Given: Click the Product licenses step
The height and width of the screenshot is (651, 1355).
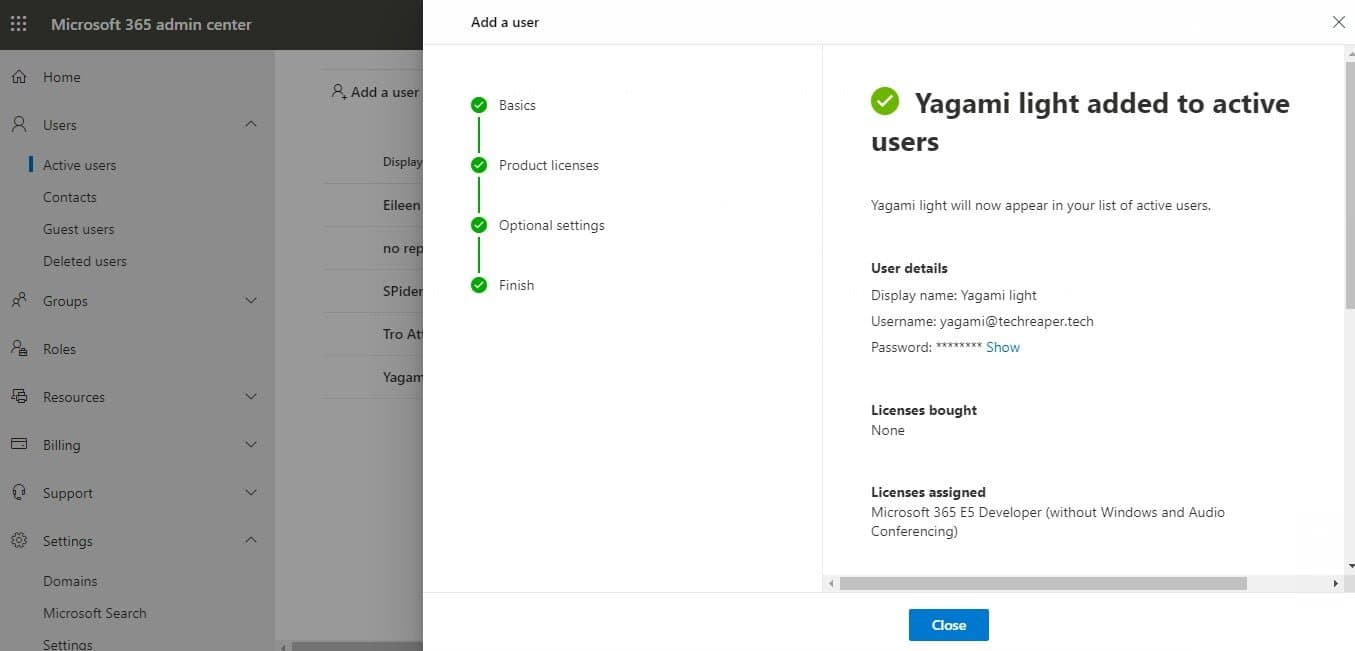Looking at the screenshot, I should tap(548, 165).
